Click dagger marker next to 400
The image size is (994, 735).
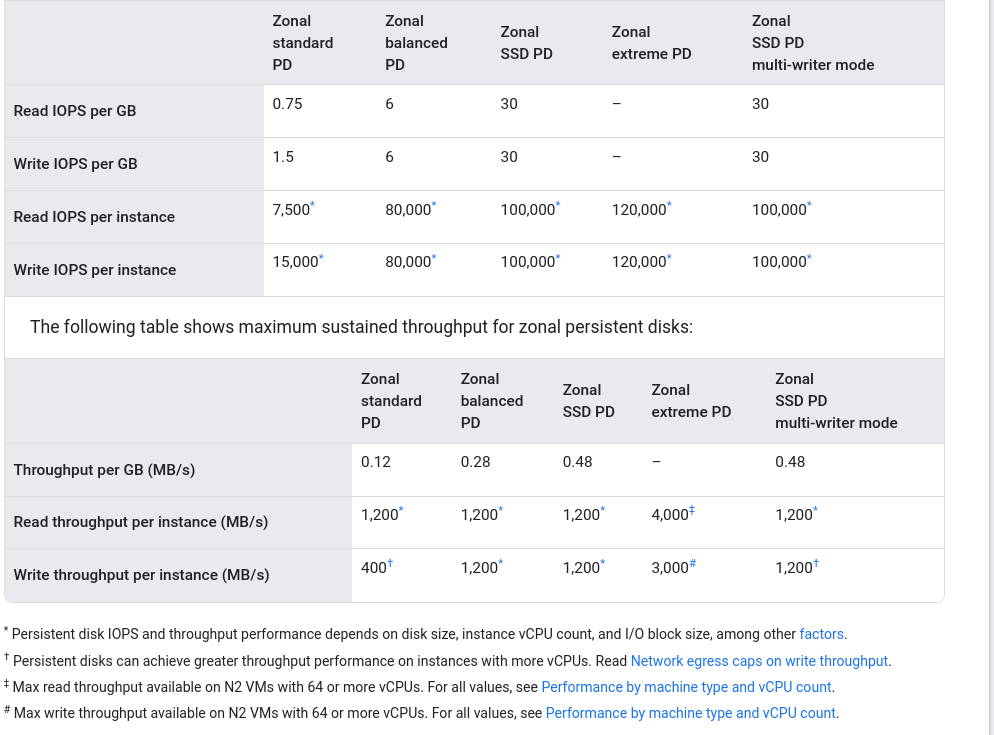pos(390,563)
